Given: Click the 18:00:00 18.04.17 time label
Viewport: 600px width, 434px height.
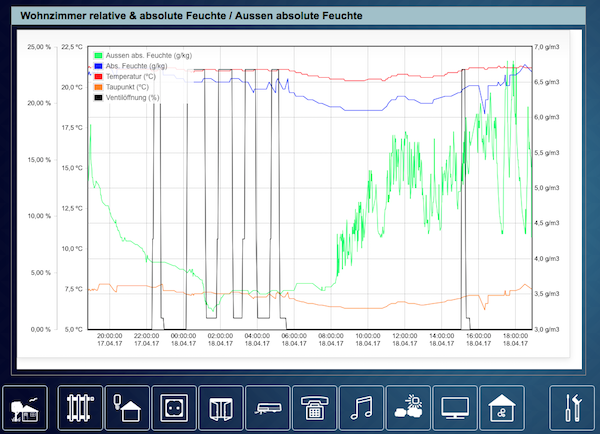Looking at the screenshot, I should [515, 339].
